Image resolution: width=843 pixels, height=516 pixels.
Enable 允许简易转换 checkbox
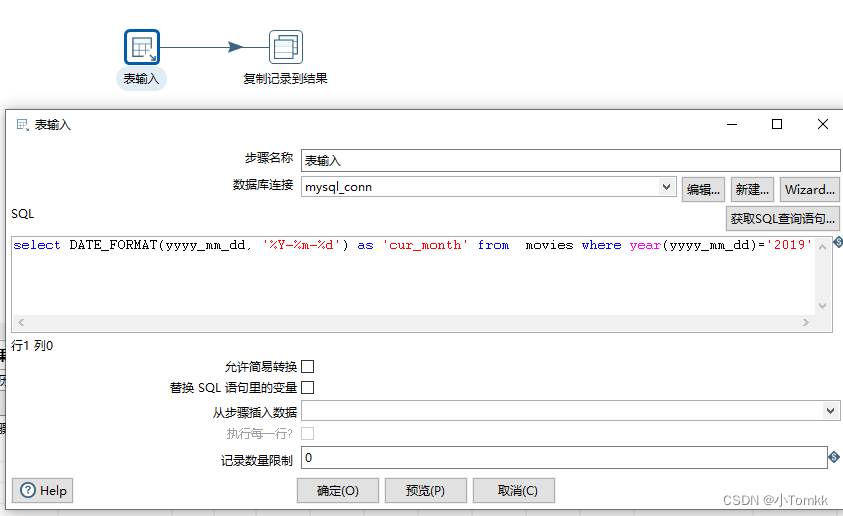[x=308, y=367]
